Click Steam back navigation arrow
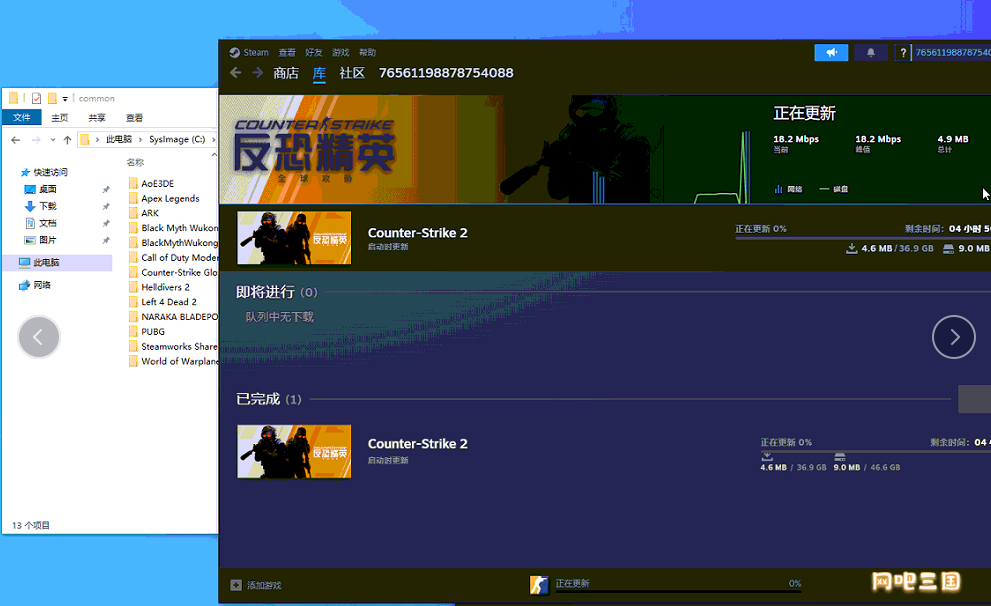Image resolution: width=991 pixels, height=606 pixels. (236, 73)
